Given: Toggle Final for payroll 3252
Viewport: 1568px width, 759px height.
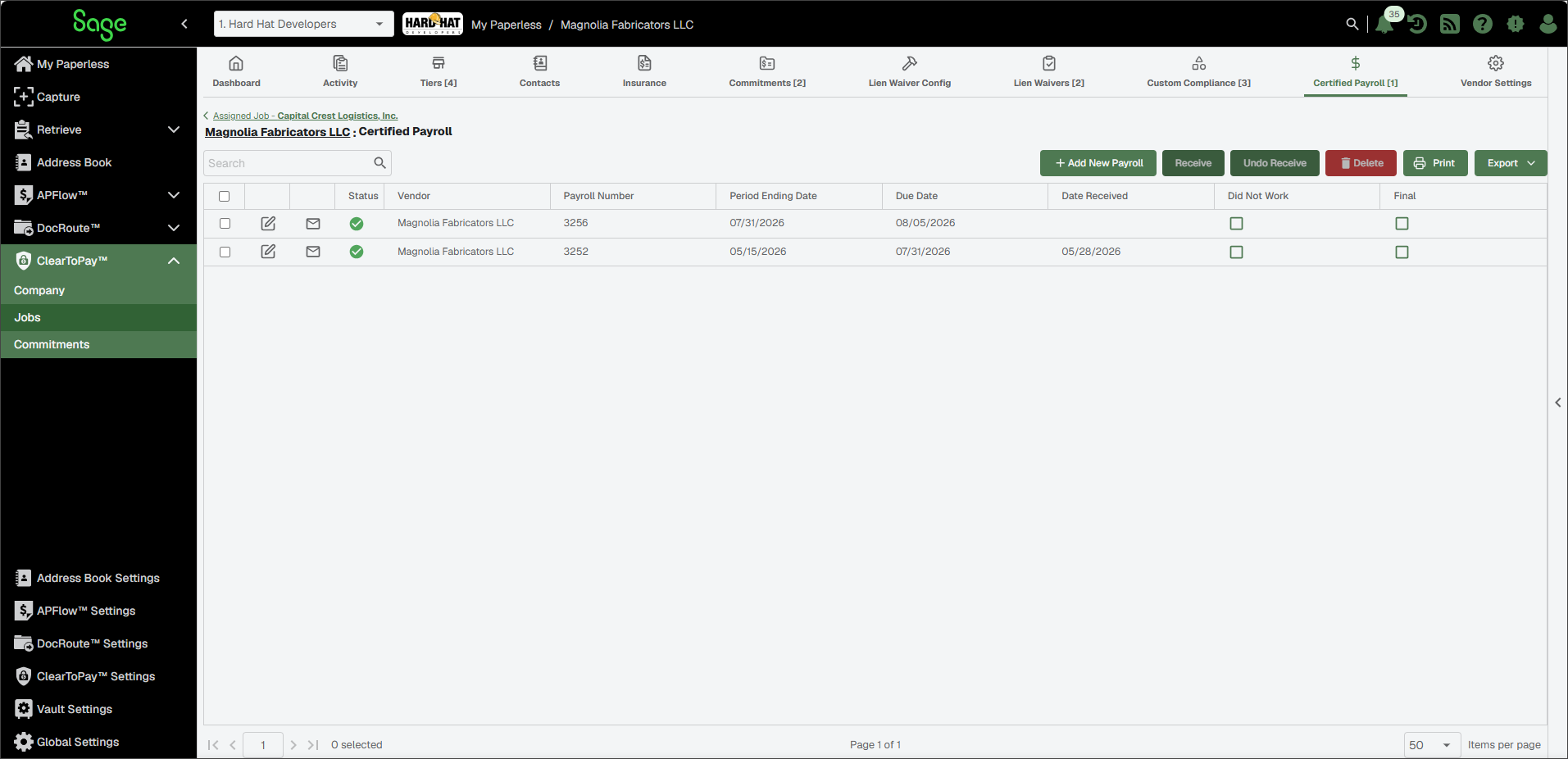Looking at the screenshot, I should tap(1402, 252).
